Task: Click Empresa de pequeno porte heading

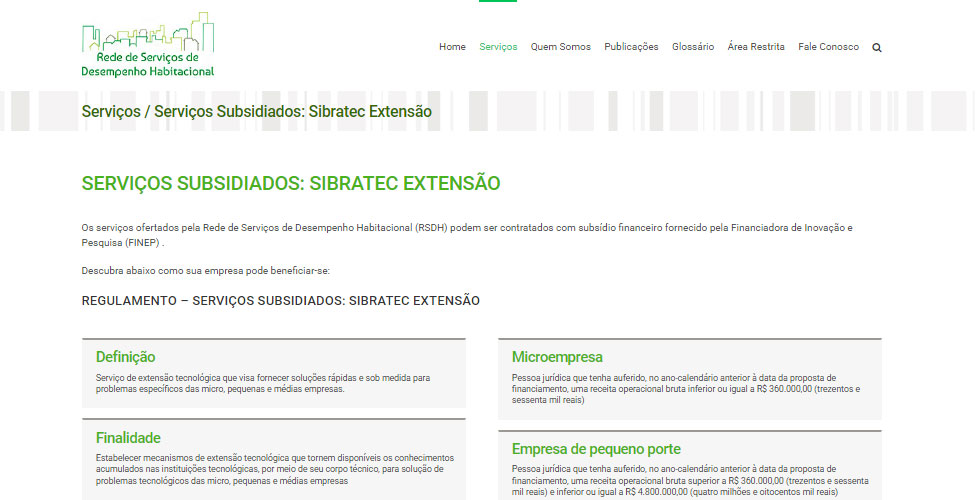Action: [596, 449]
